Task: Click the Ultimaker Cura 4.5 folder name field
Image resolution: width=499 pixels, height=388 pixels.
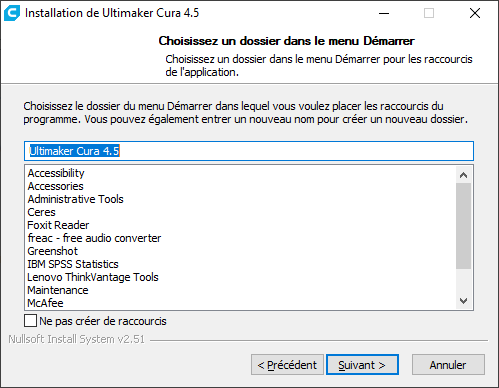Action: (249, 151)
